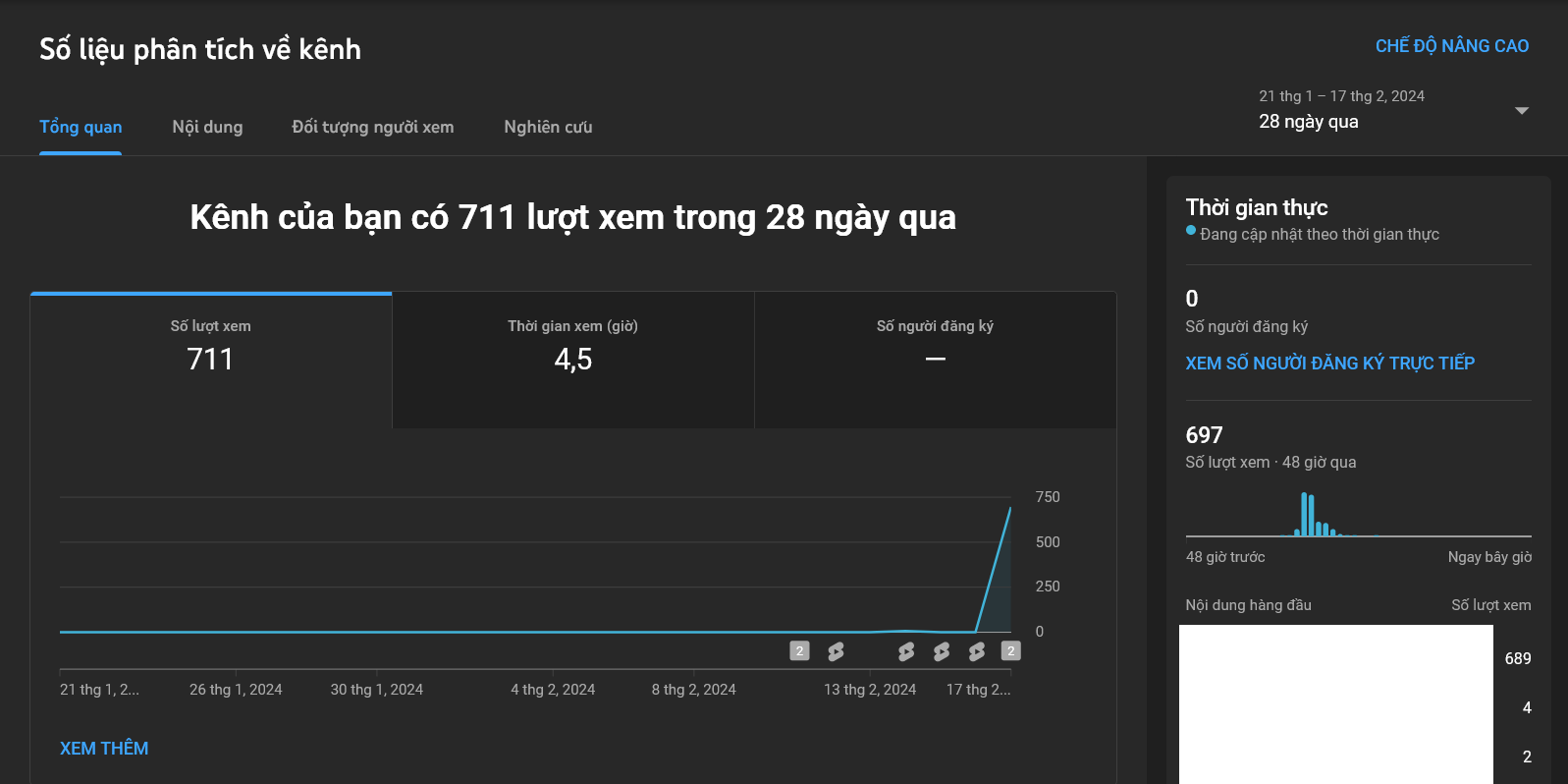This screenshot has width=1568, height=784.
Task: Show the Thời gian xem (giờ) metric chart
Action: [573, 360]
